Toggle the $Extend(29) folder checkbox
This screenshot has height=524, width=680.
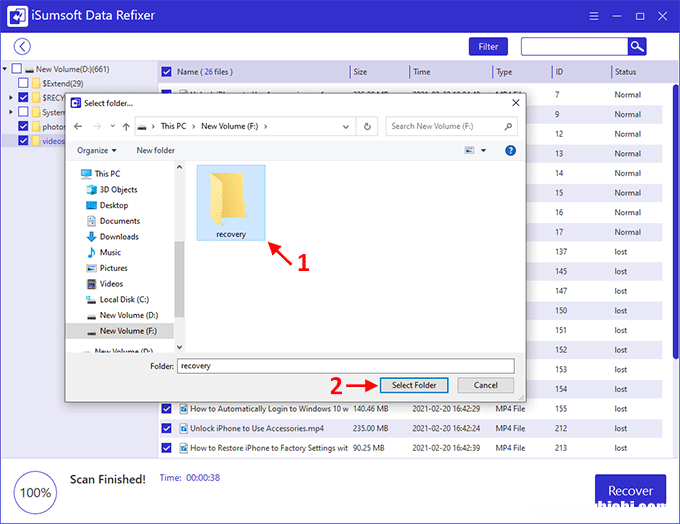point(23,83)
